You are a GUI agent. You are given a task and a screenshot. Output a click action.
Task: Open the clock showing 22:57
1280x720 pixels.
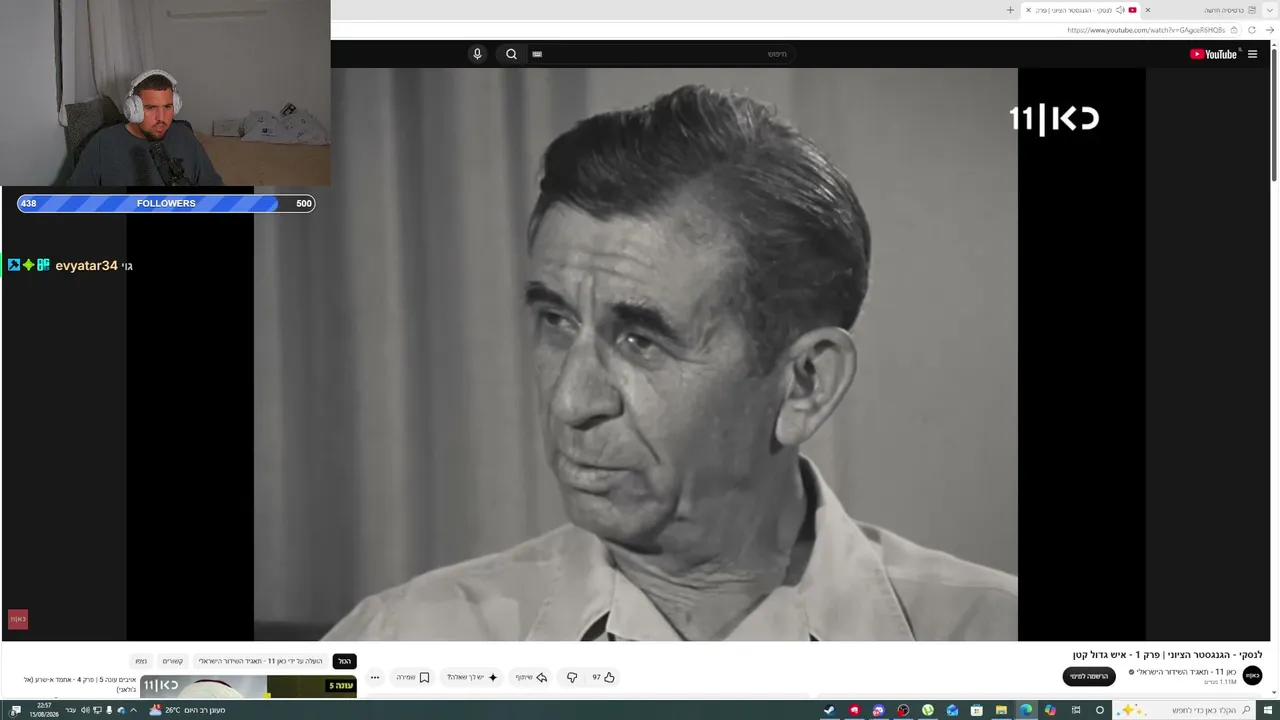click(44, 710)
